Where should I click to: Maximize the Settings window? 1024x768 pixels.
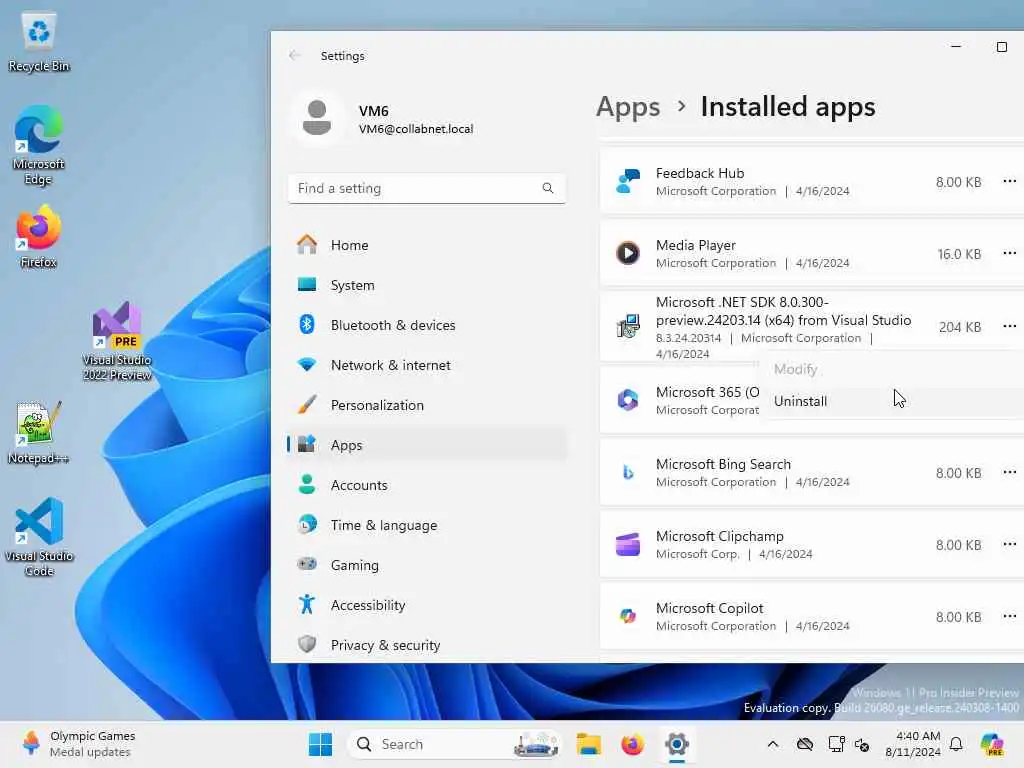tap(1001, 47)
